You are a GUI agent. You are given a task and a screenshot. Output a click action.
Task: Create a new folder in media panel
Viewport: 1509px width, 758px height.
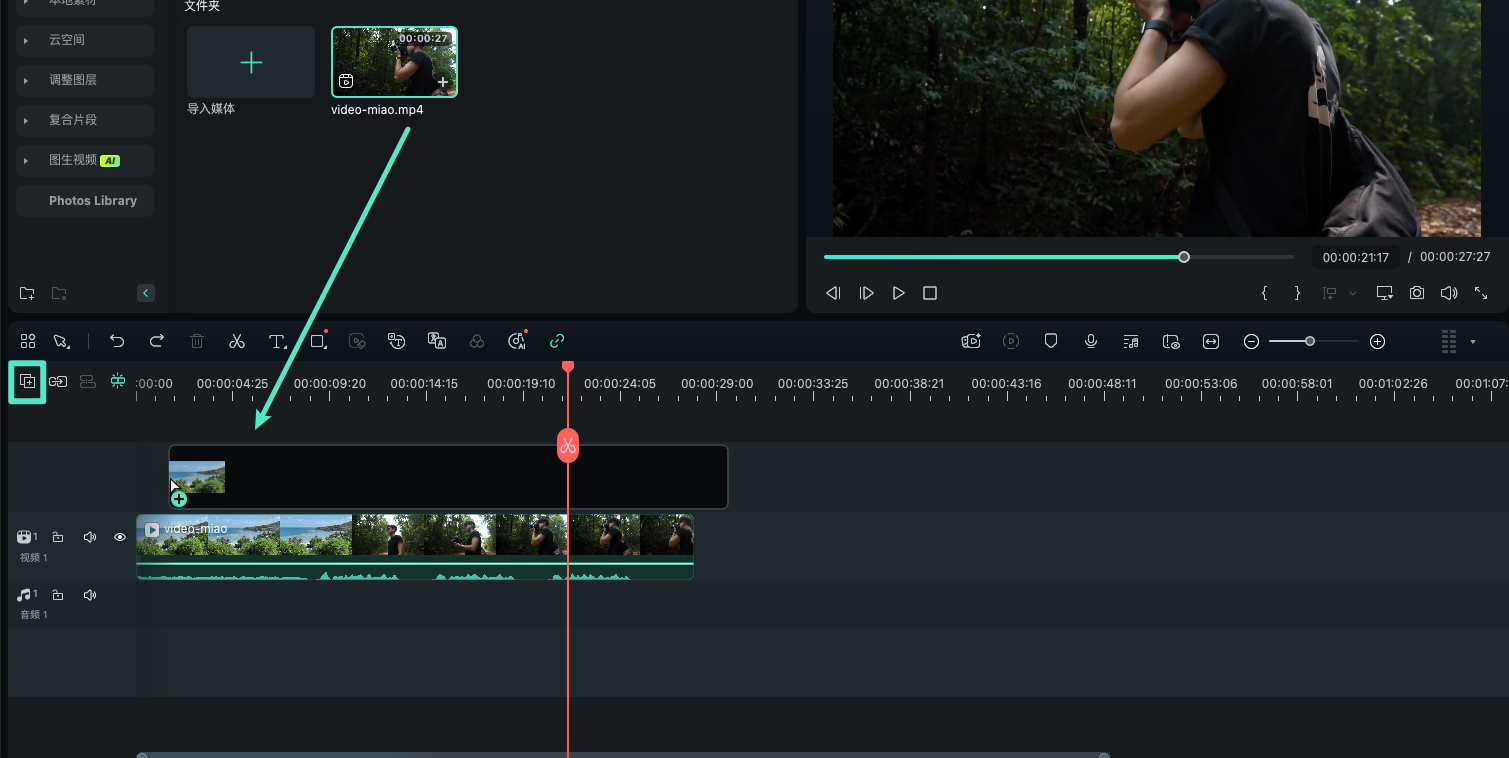click(27, 293)
